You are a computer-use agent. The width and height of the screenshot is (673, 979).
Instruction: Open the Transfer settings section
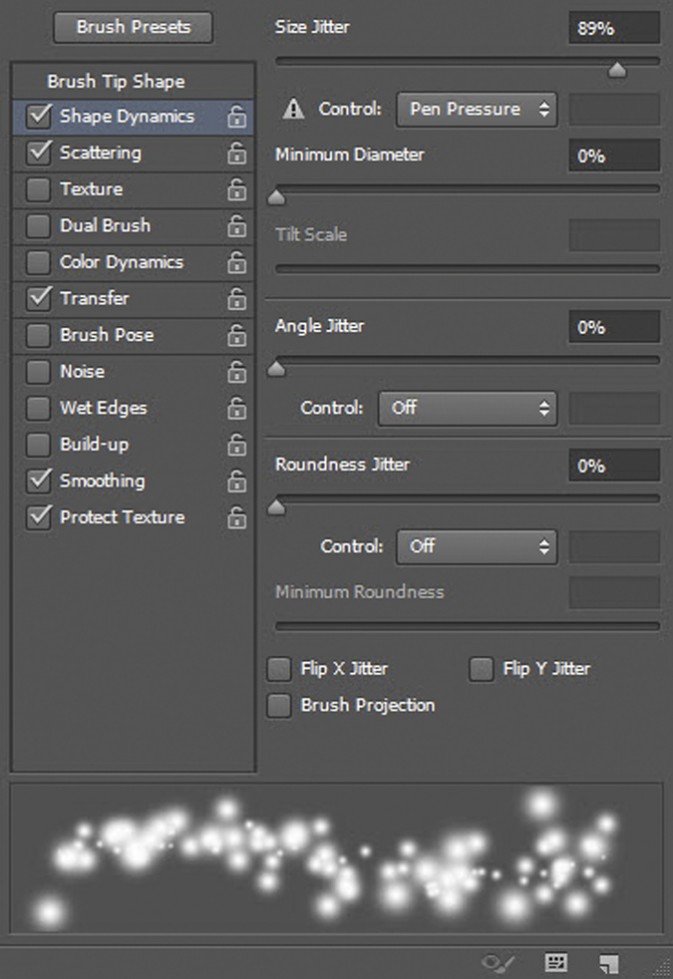94,298
